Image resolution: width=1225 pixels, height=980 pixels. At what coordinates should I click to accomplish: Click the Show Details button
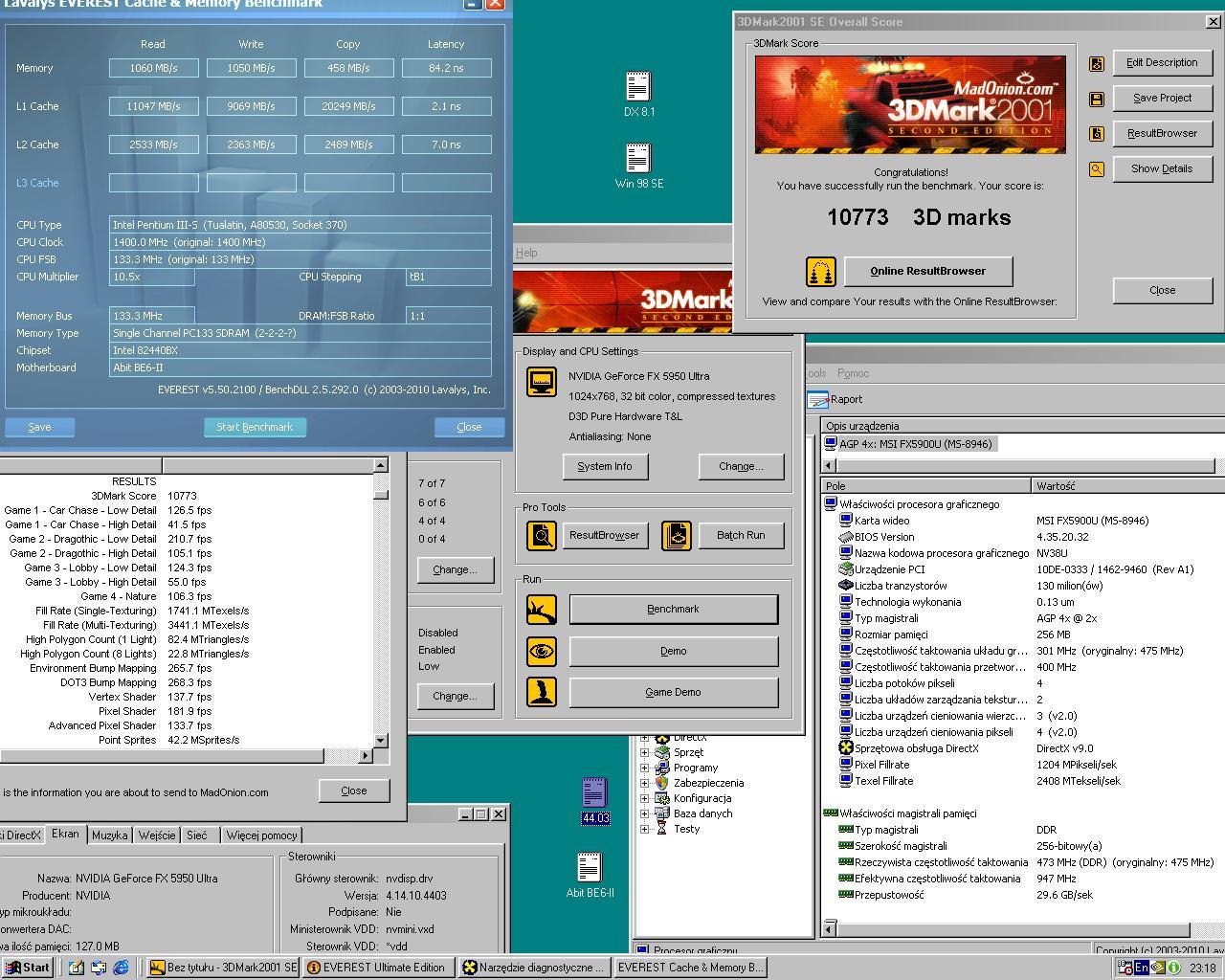coord(1162,168)
